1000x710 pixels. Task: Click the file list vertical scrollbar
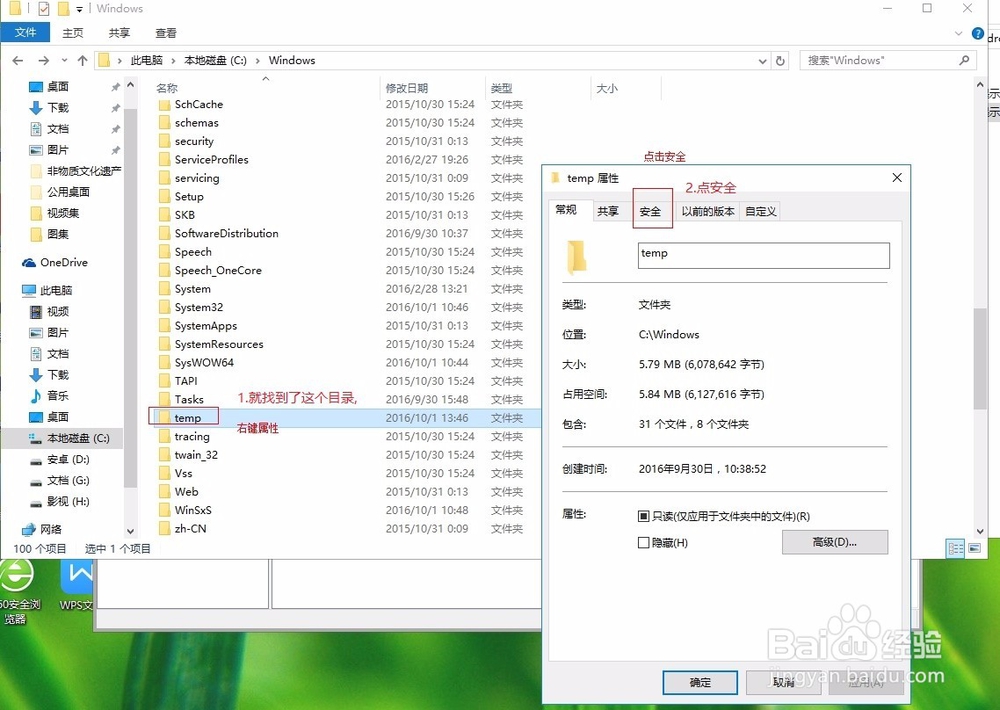coord(980,359)
